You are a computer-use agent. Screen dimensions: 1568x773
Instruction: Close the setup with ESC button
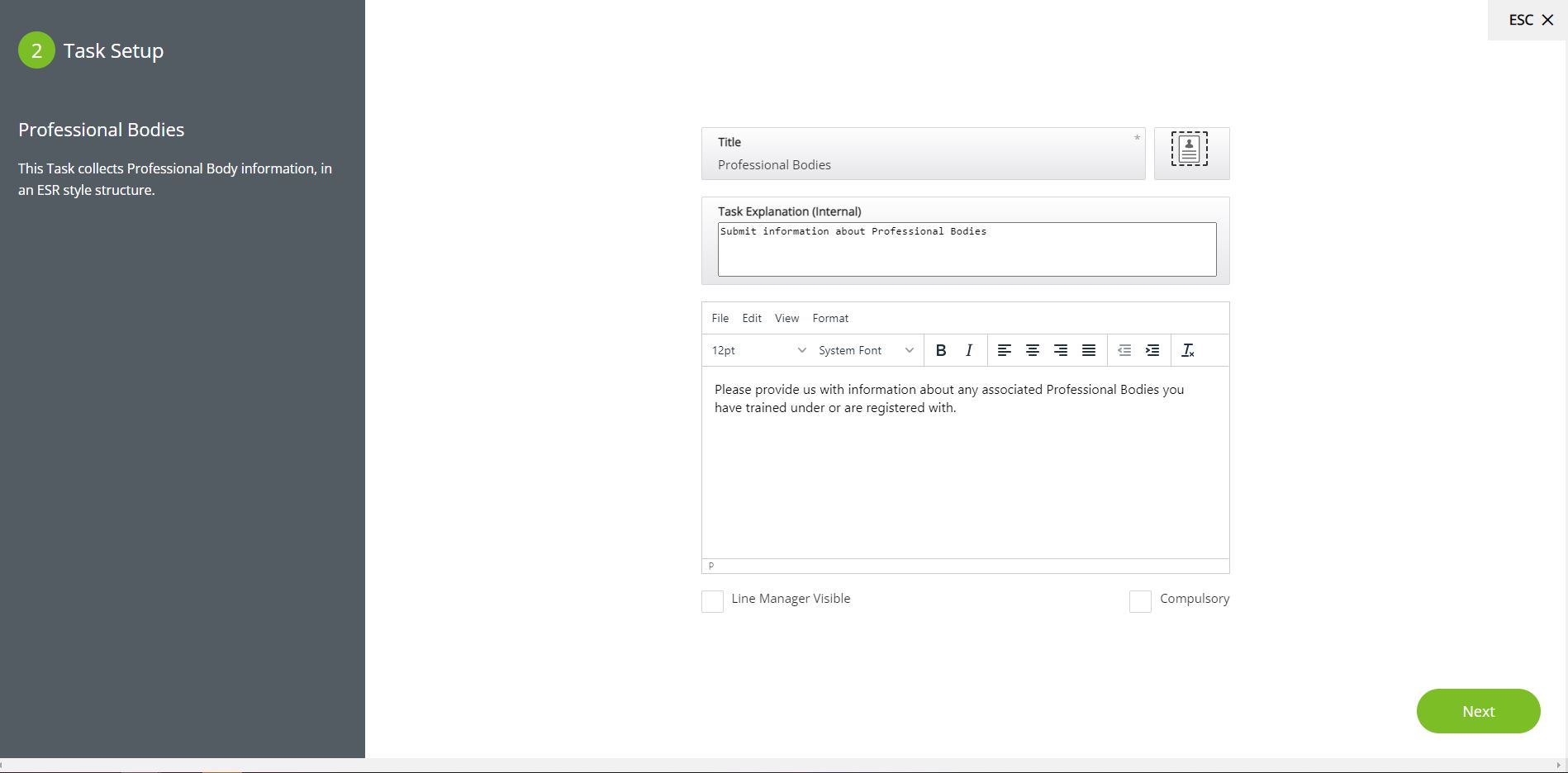click(1531, 20)
